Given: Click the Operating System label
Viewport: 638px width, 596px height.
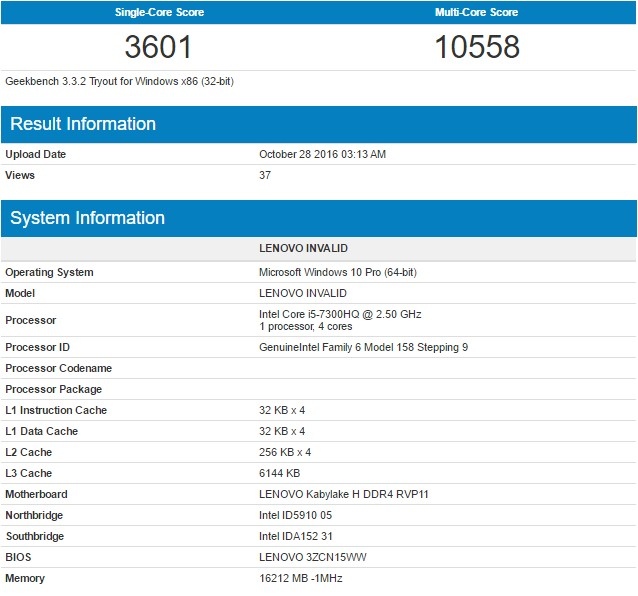Looking at the screenshot, I should coord(49,272).
